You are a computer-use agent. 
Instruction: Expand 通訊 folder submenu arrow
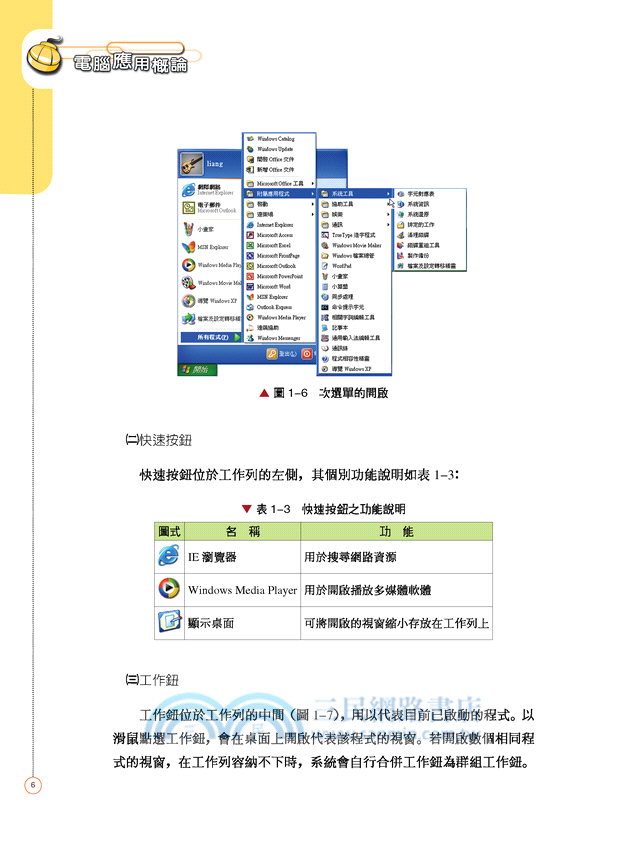click(388, 225)
